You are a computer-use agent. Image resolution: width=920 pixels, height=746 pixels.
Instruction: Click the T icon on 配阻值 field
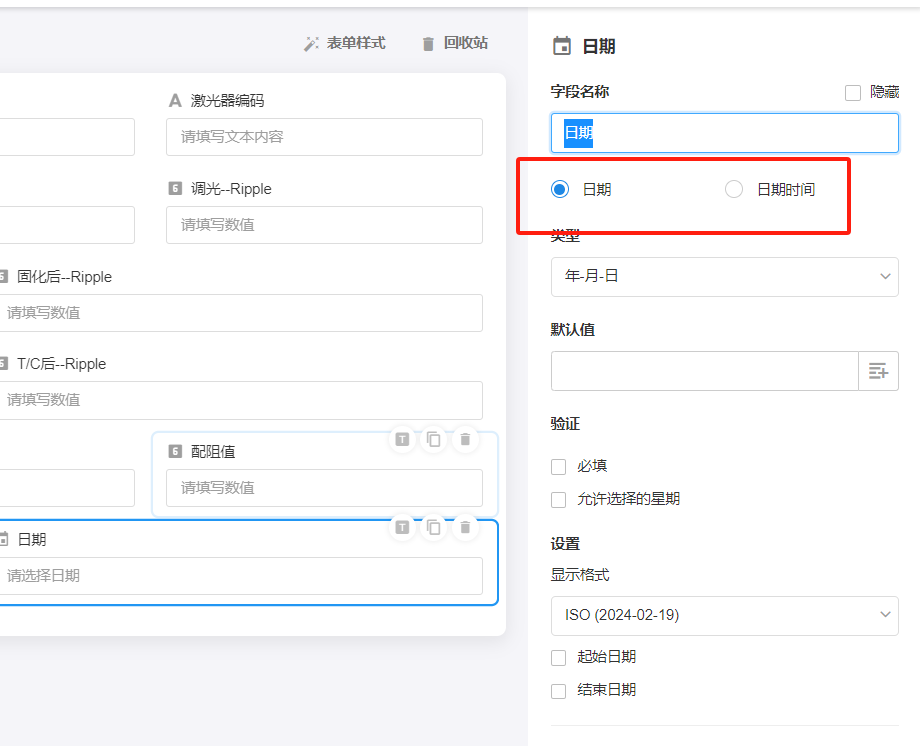click(402, 440)
